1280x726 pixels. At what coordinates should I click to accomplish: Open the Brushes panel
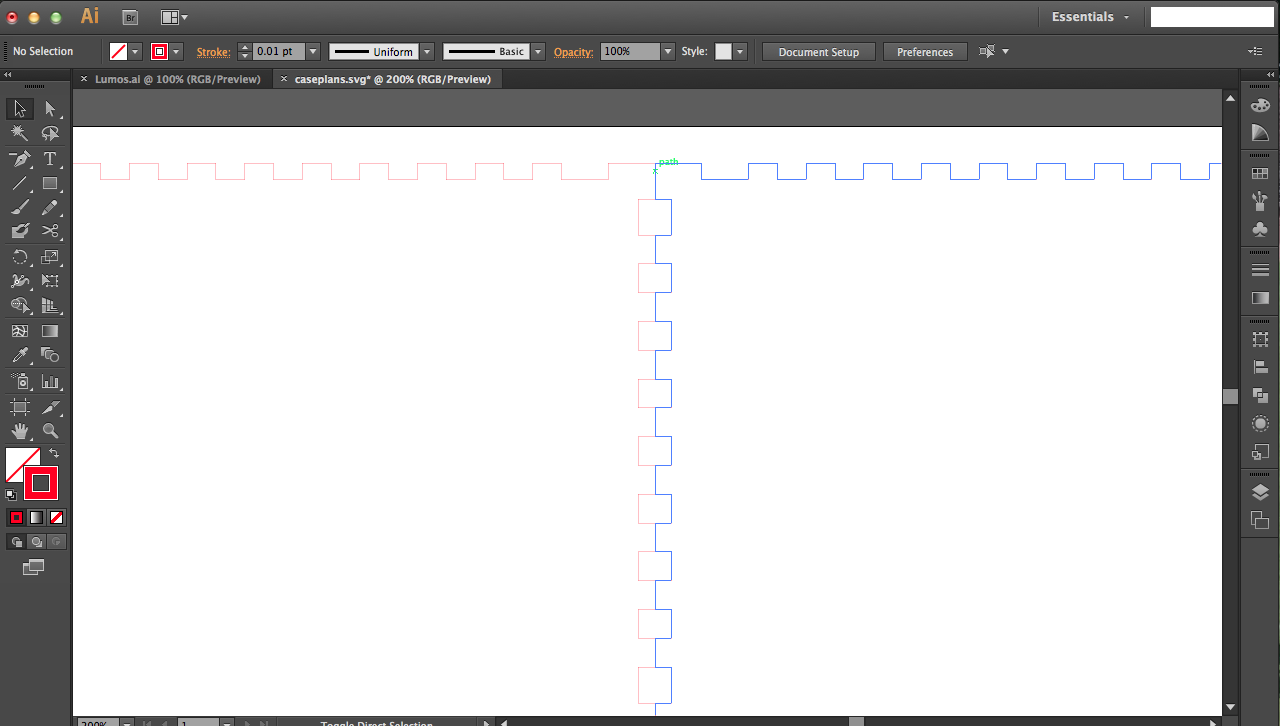click(1260, 201)
